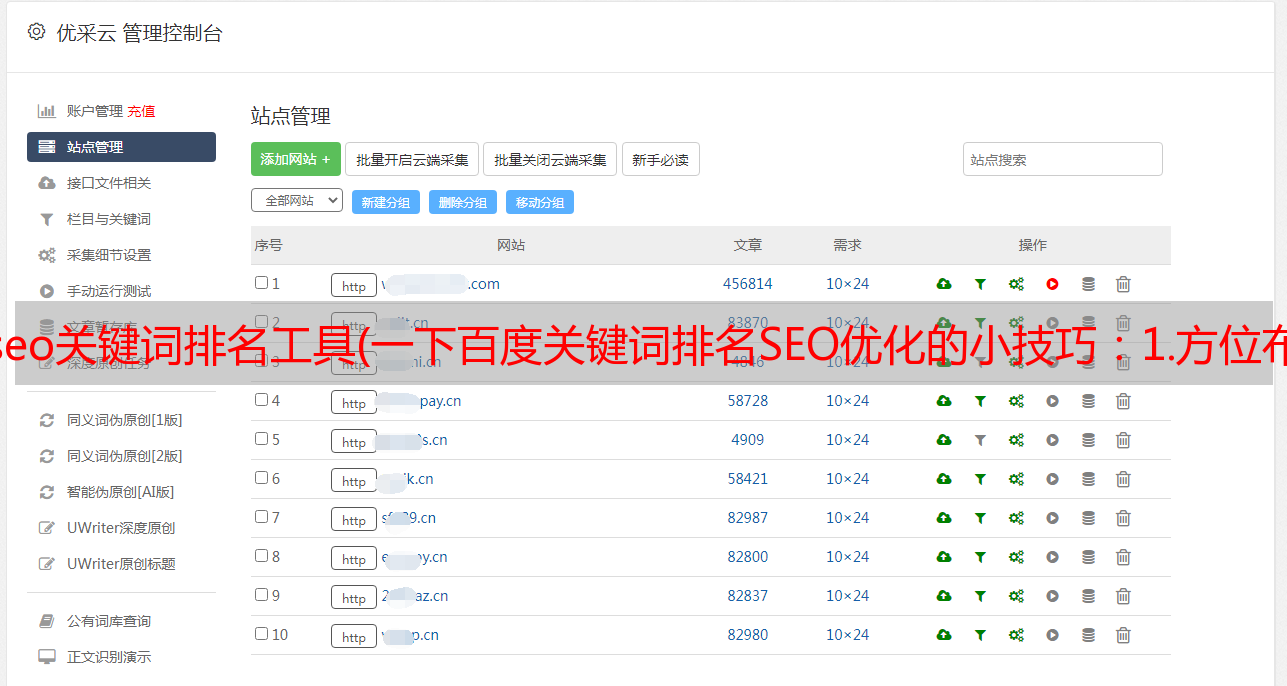Select the checkbox in row 9
Image resolution: width=1287 pixels, height=686 pixels.
pyautogui.click(x=261, y=595)
